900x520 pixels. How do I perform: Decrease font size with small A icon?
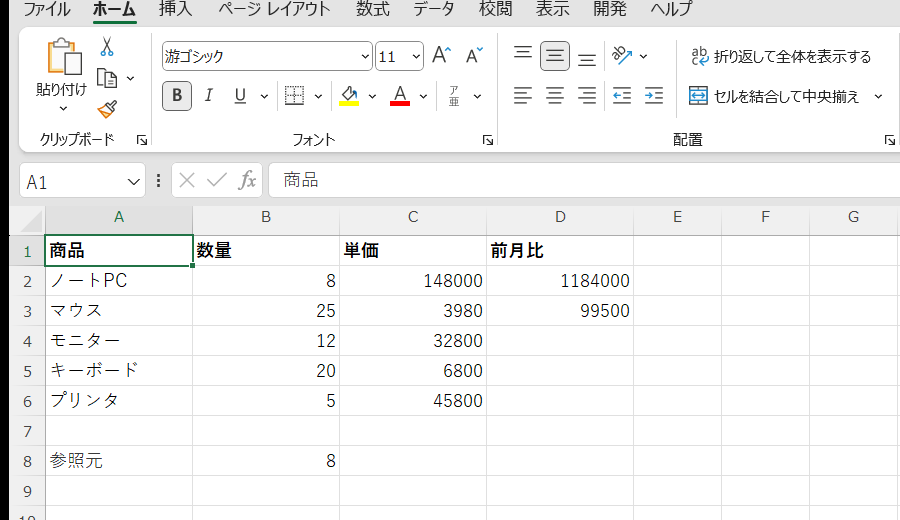click(x=474, y=56)
